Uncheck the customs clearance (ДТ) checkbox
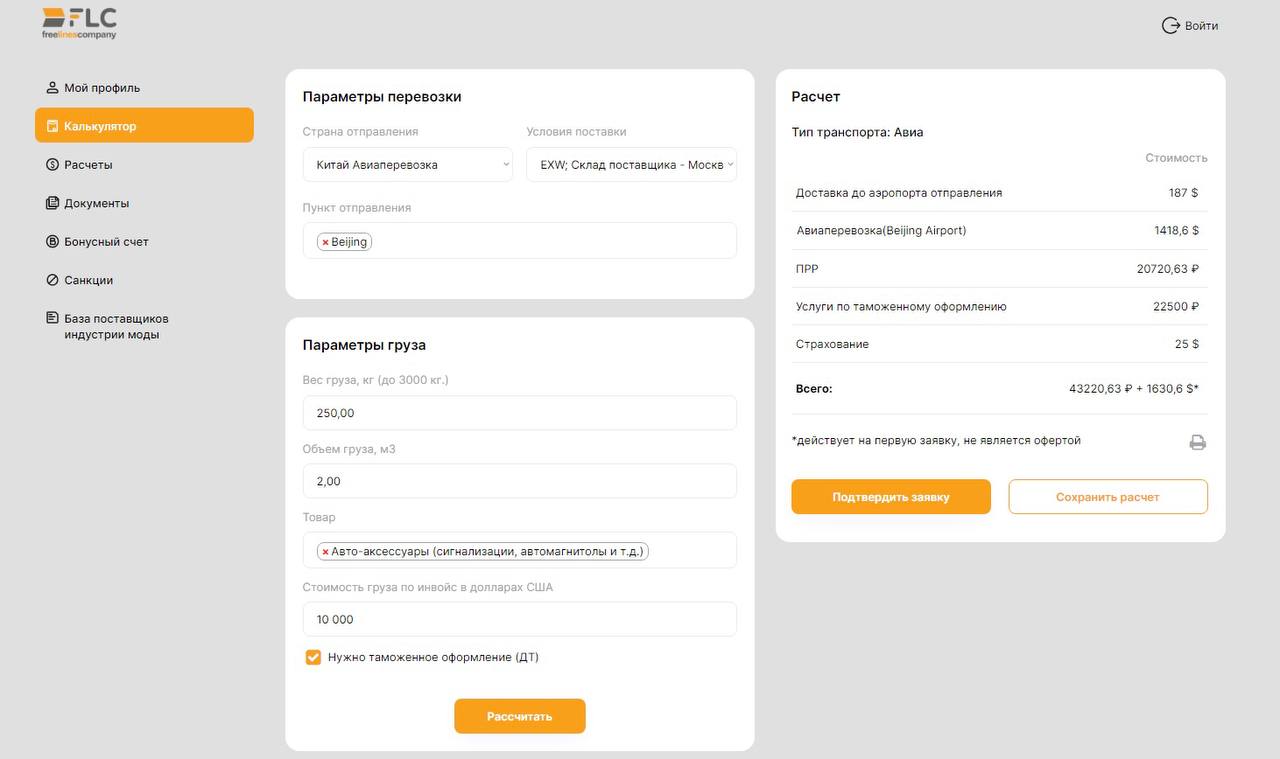Viewport: 1280px width, 759px height. [x=313, y=657]
